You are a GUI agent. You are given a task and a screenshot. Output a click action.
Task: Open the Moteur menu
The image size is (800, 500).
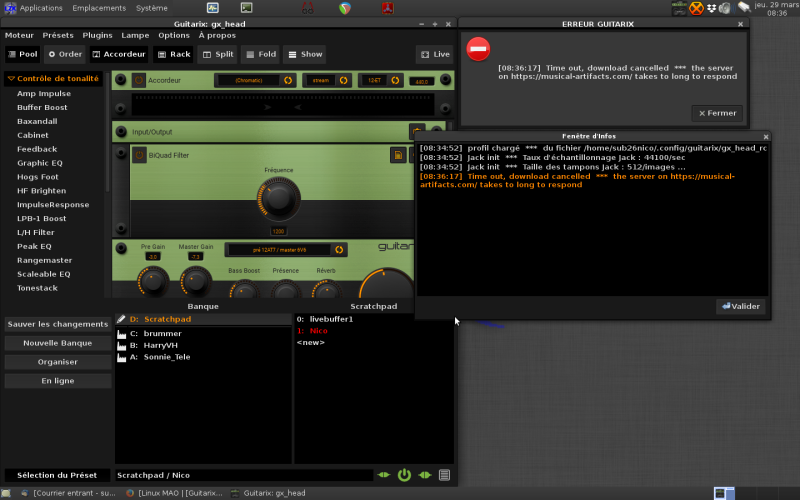point(19,35)
